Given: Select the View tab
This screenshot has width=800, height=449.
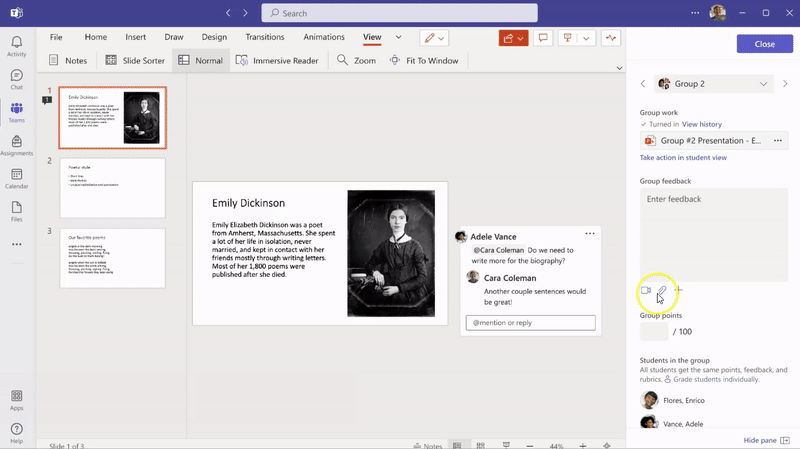Looking at the screenshot, I should coord(372,37).
